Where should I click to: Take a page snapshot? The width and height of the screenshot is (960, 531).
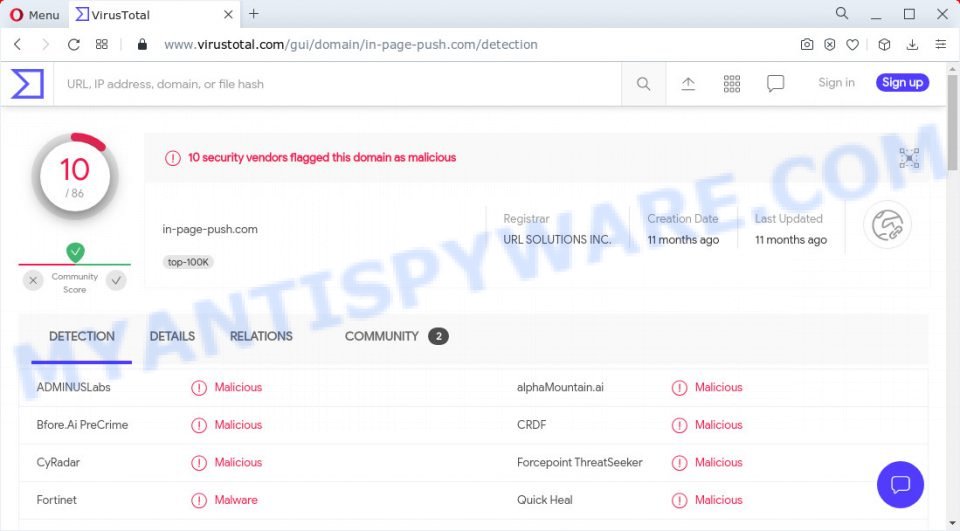(x=807, y=44)
